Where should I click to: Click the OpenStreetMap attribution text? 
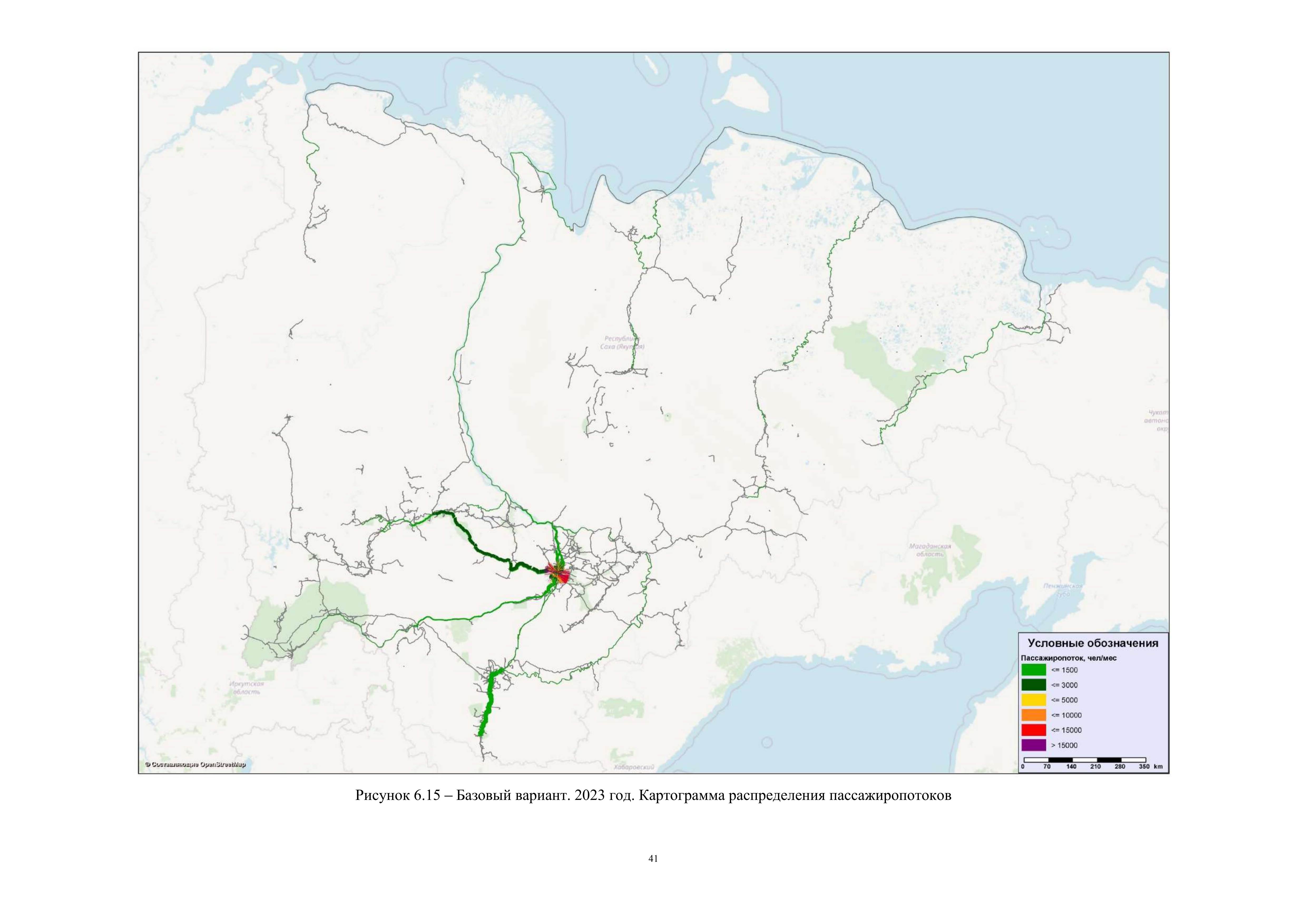(x=195, y=765)
